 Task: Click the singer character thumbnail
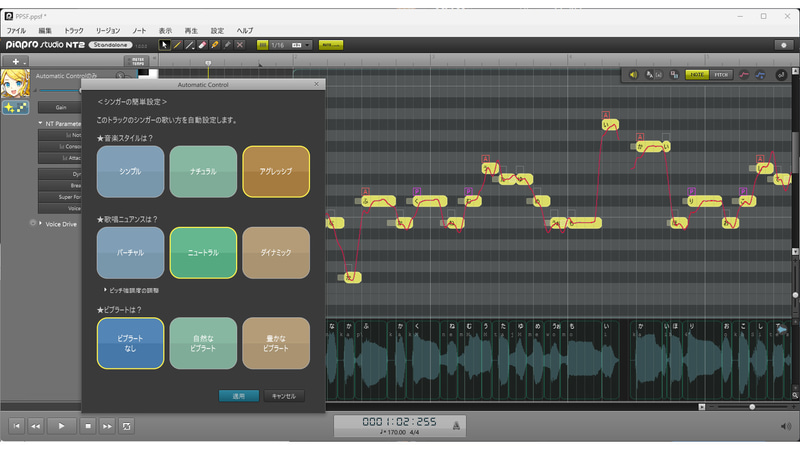coord(15,83)
